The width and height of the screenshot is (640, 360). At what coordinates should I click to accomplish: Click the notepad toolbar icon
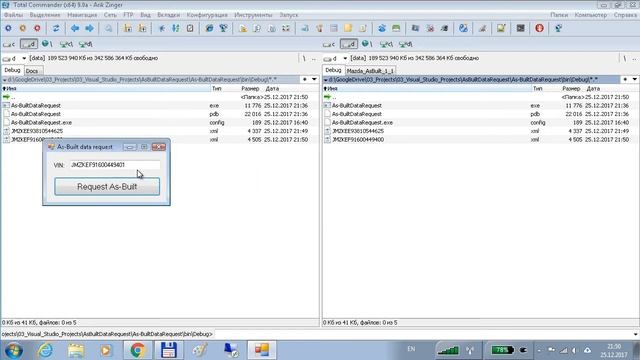tap(190, 28)
